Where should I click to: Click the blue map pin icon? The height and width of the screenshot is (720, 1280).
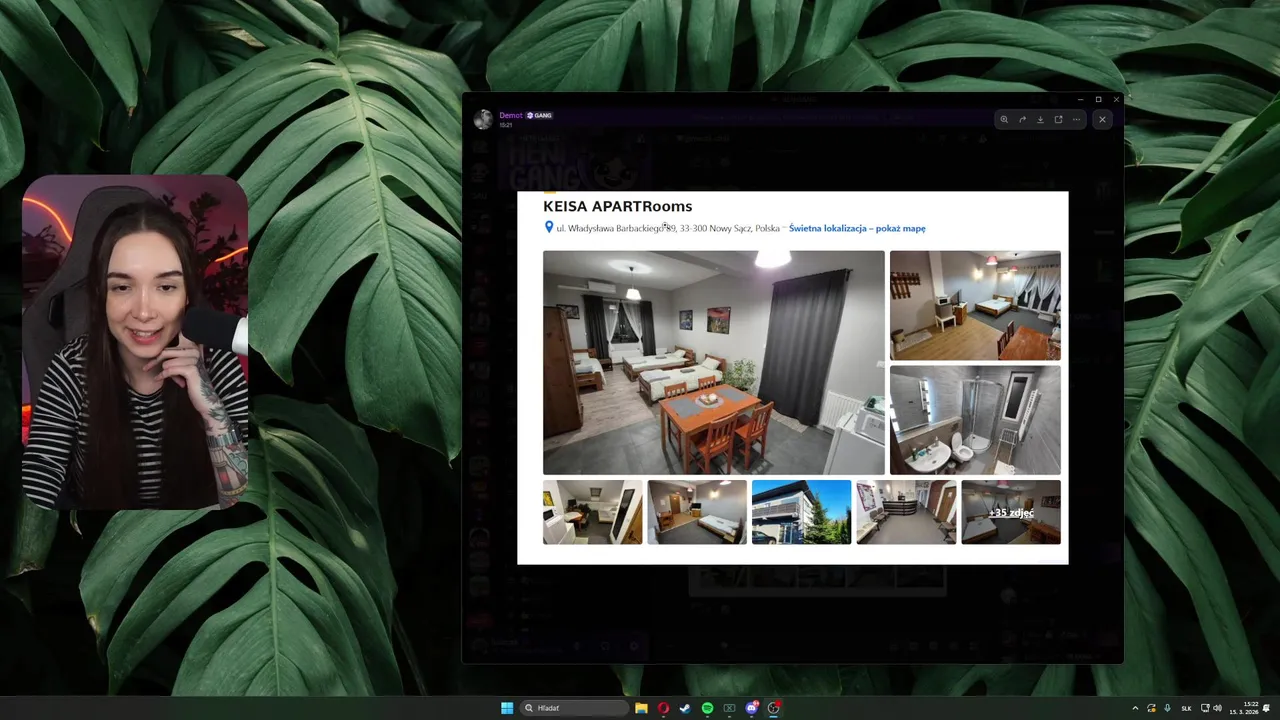548,228
